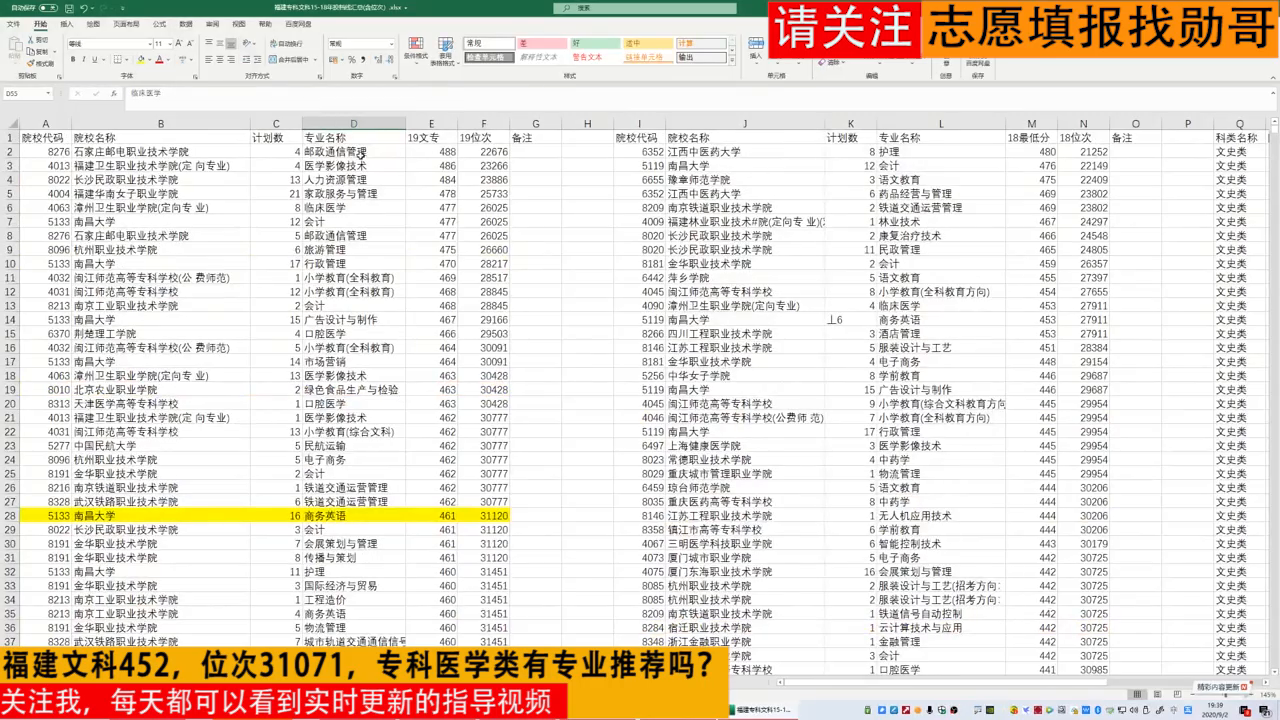Click the Accounting Number Format icon
Image resolution: width=1280 pixels, height=720 pixels.
[335, 59]
